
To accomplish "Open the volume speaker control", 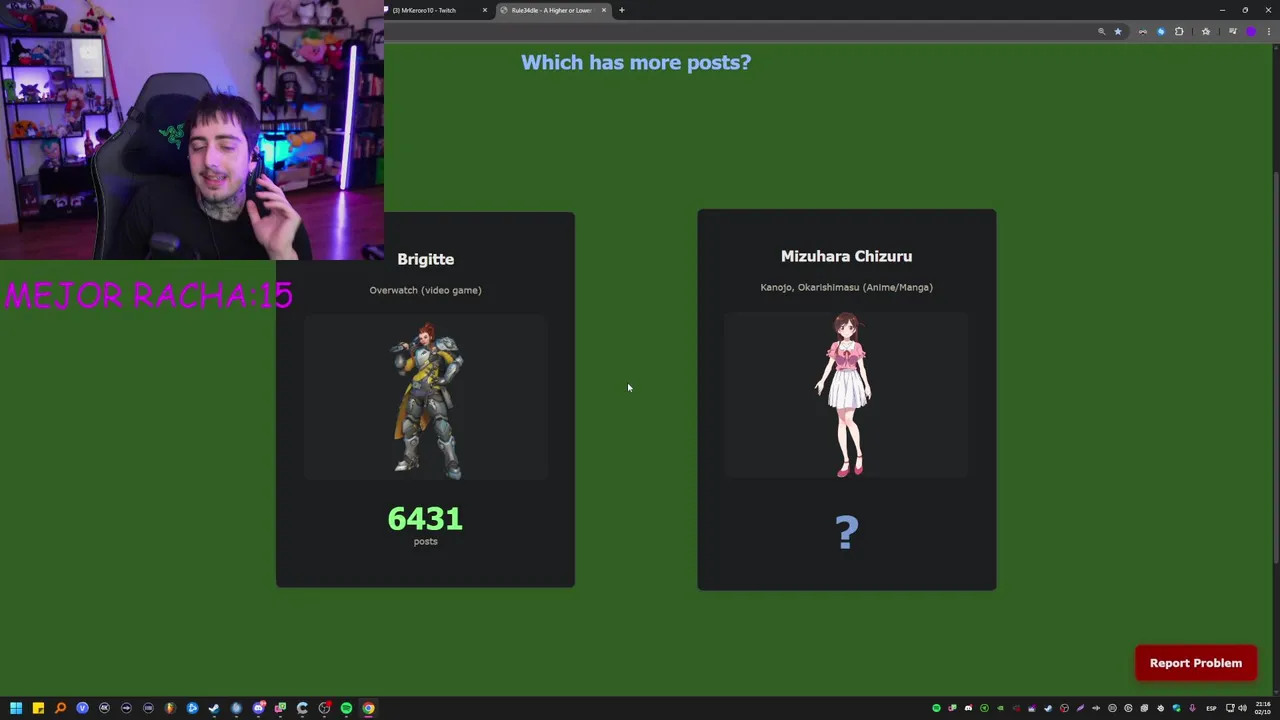I will tap(1243, 708).
